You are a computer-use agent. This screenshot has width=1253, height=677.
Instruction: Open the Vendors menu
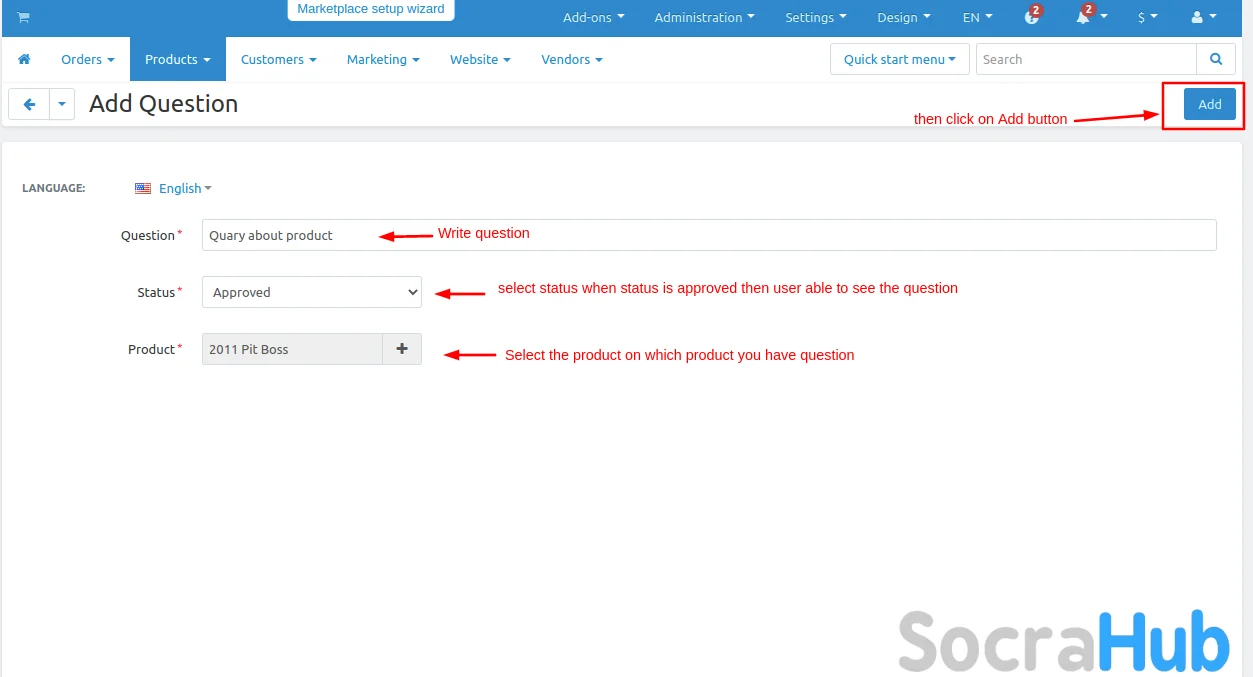pos(571,60)
